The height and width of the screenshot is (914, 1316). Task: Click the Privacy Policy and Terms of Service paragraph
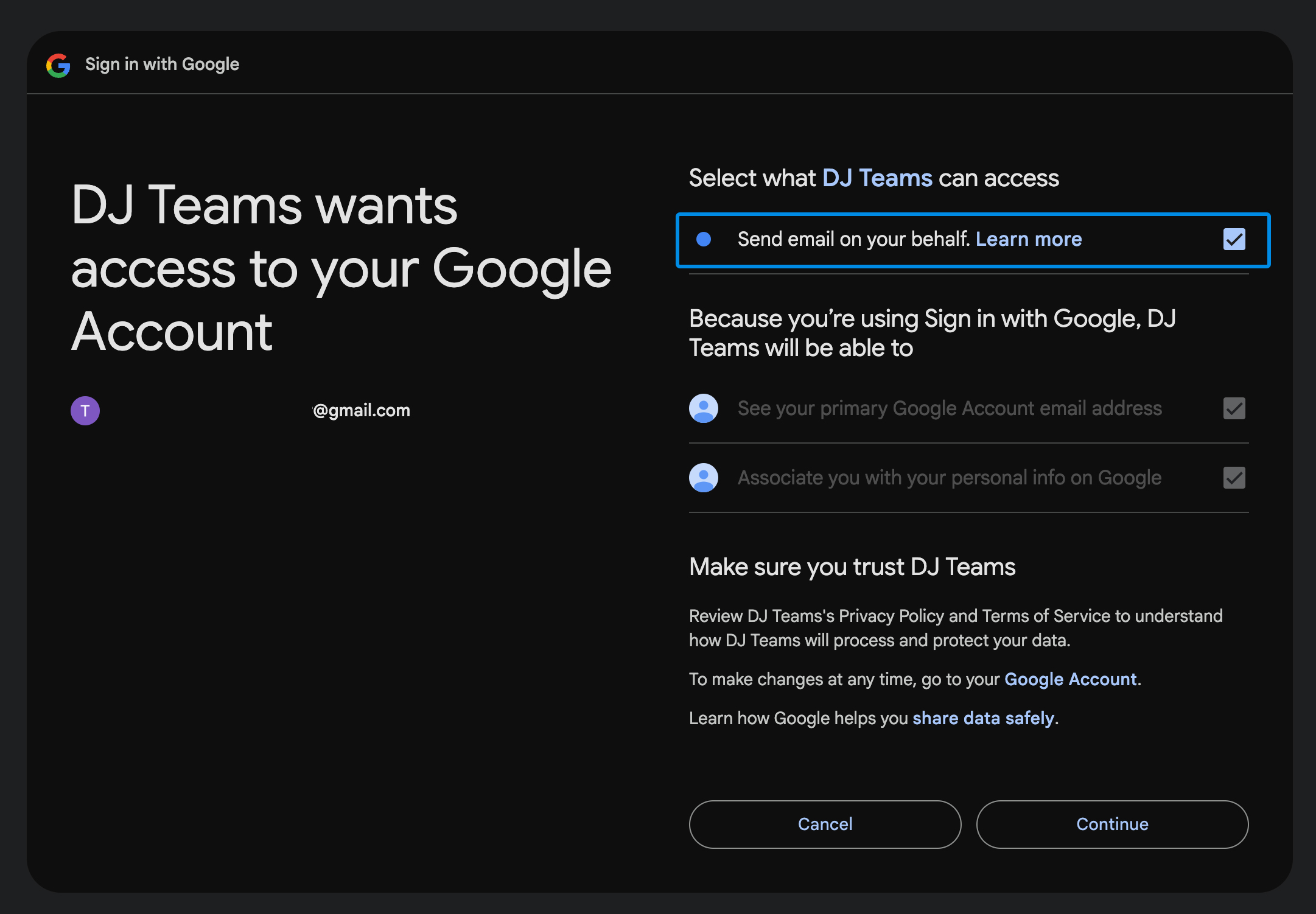tap(956, 628)
